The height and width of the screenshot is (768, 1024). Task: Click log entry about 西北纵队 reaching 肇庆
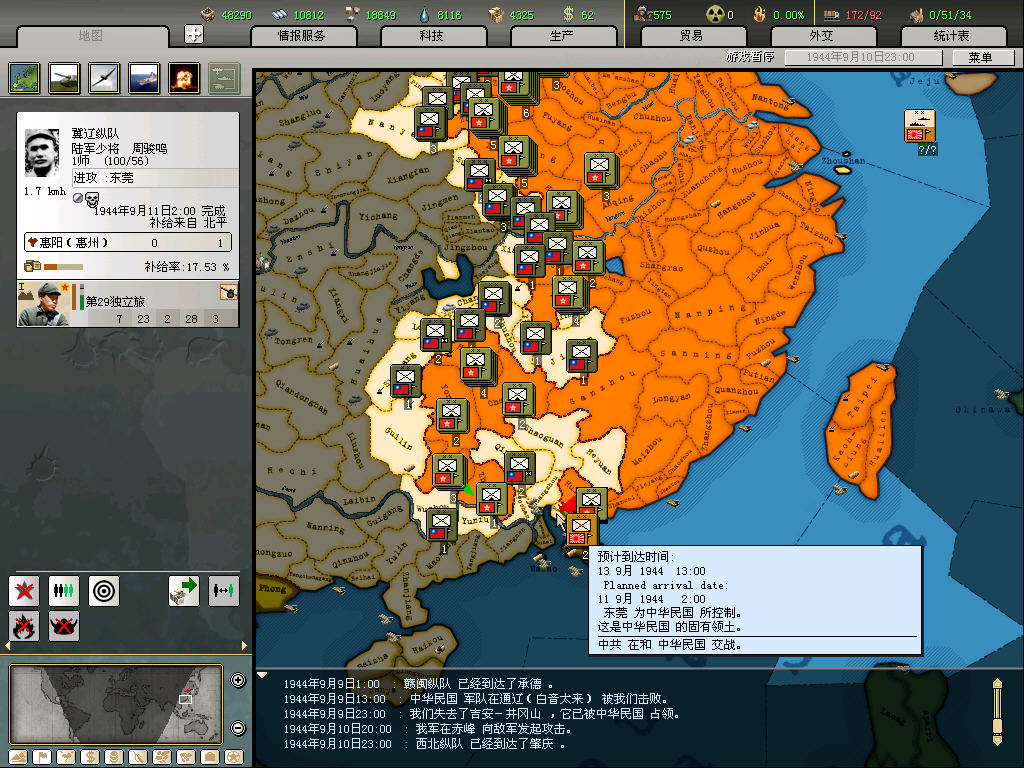[x=424, y=744]
